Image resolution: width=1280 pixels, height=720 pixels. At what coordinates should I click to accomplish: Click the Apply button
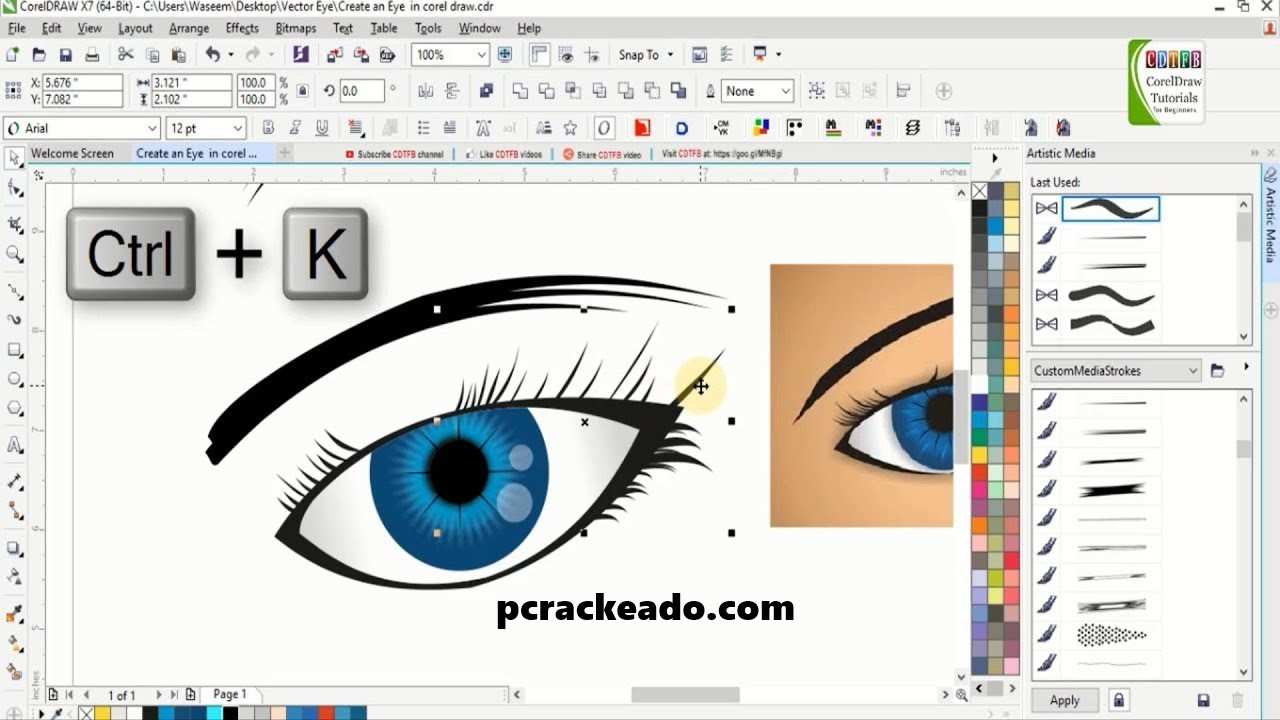pos(1064,700)
